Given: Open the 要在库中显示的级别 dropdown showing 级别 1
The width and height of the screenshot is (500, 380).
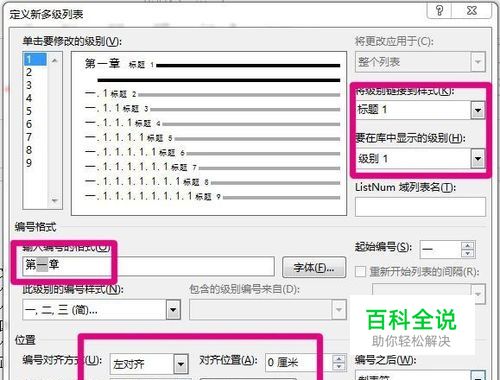Looking at the screenshot, I should [x=477, y=159].
